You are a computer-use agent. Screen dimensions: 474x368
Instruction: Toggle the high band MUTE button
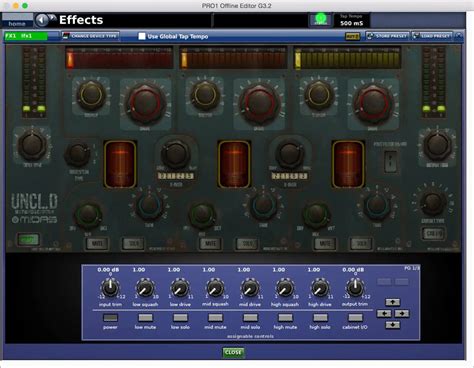pyautogui.click(x=325, y=244)
